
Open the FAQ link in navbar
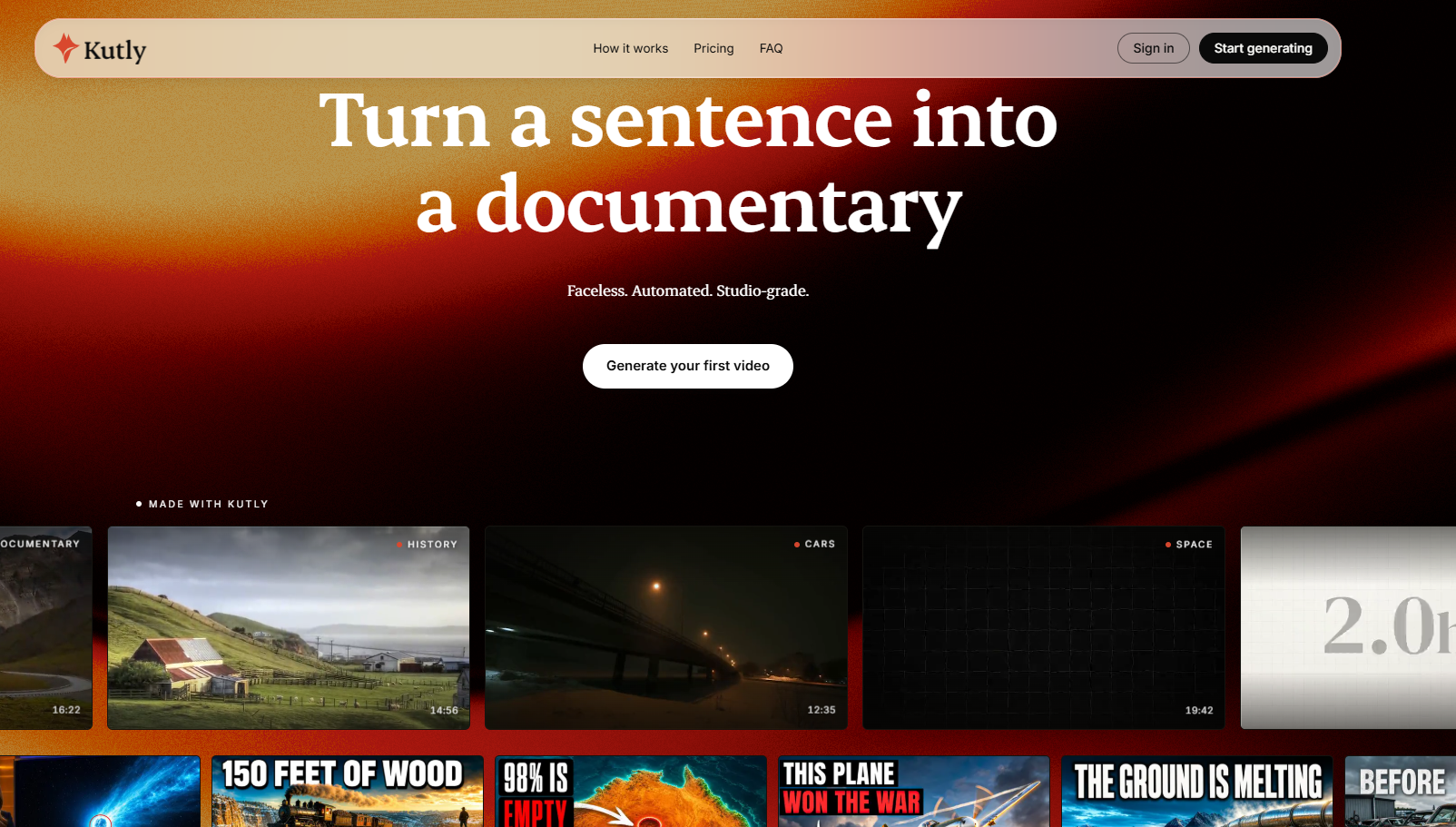(x=771, y=48)
